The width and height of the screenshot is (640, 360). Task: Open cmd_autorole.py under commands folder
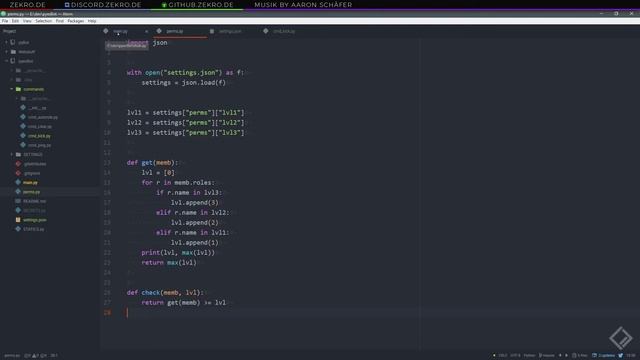pyautogui.click(x=43, y=117)
